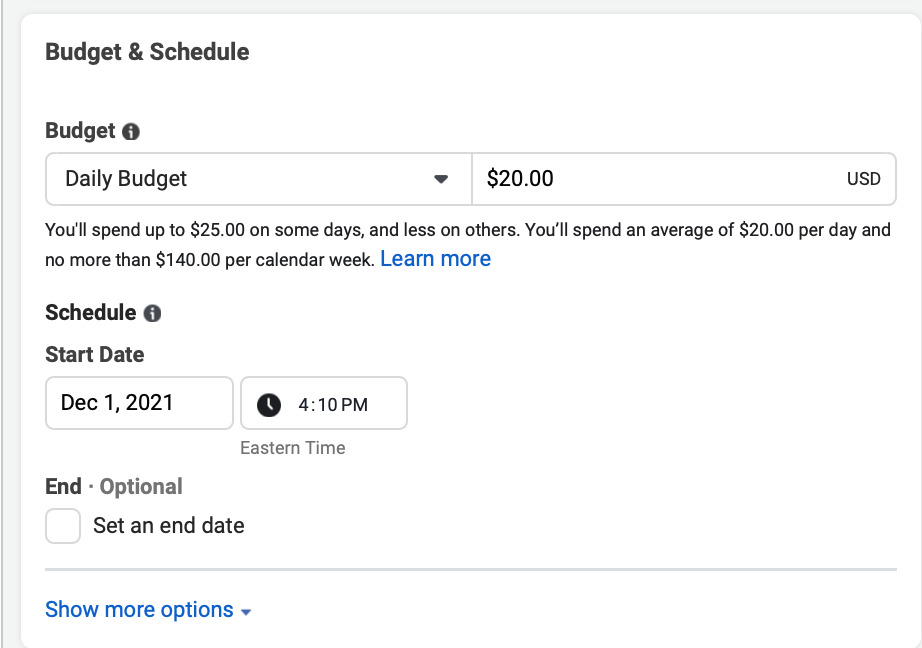Click the End Optional label
This screenshot has width=922, height=648.
(114, 487)
